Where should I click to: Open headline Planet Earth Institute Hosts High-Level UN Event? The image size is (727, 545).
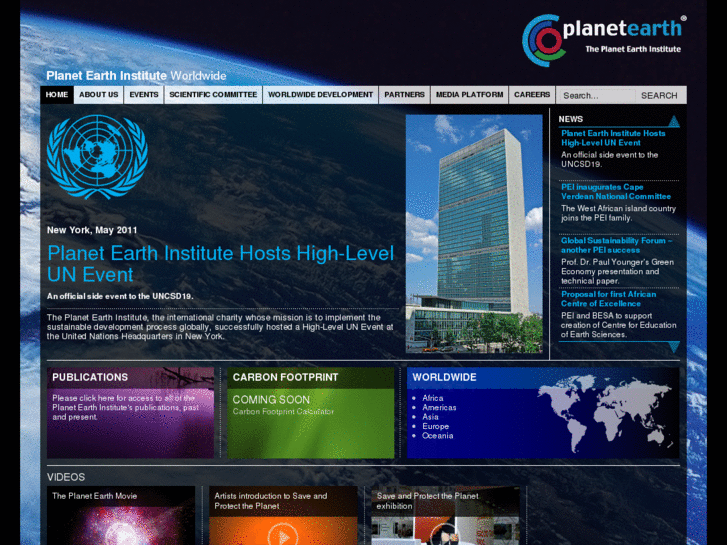coord(220,264)
